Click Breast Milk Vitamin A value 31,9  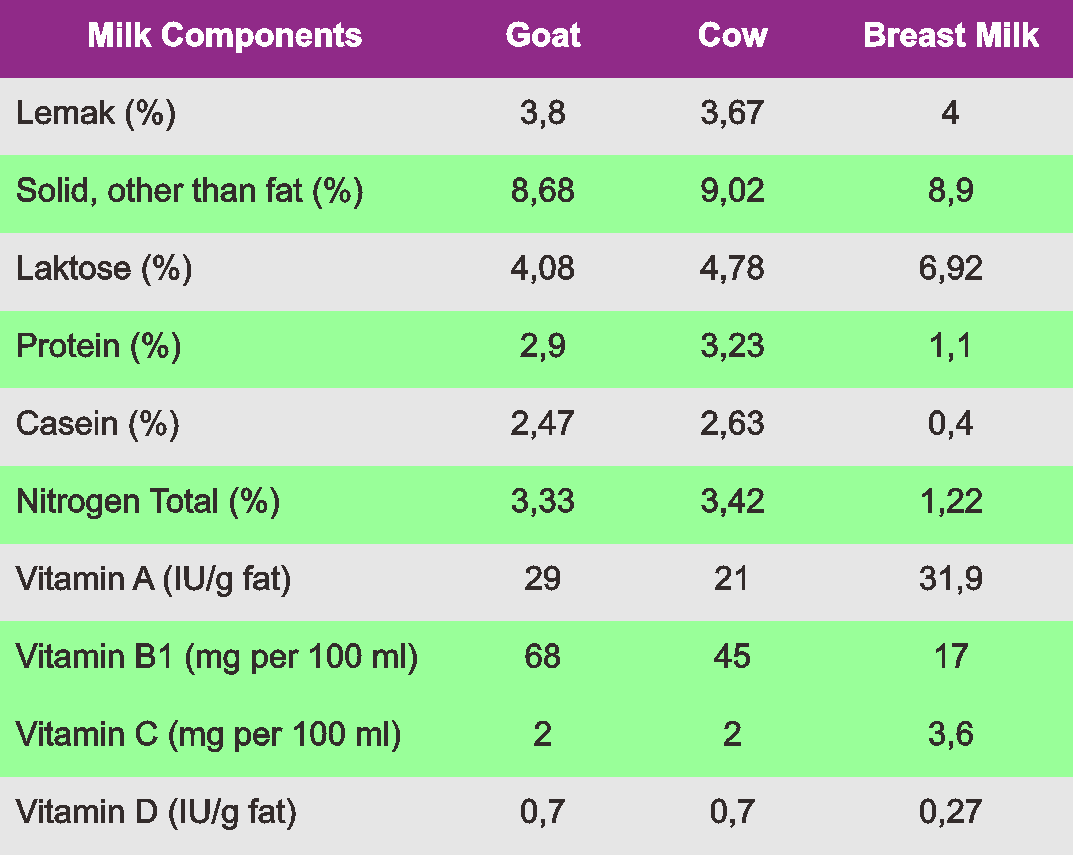click(950, 579)
